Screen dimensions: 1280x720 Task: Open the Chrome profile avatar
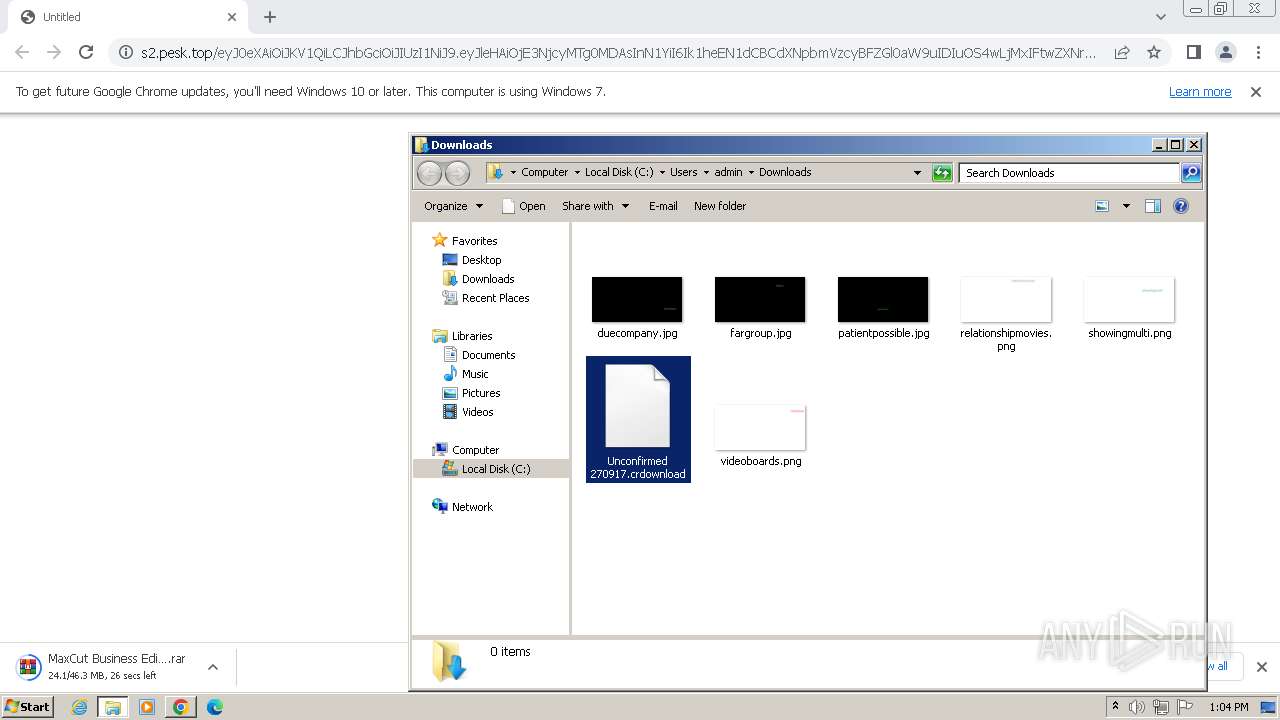(x=1225, y=52)
